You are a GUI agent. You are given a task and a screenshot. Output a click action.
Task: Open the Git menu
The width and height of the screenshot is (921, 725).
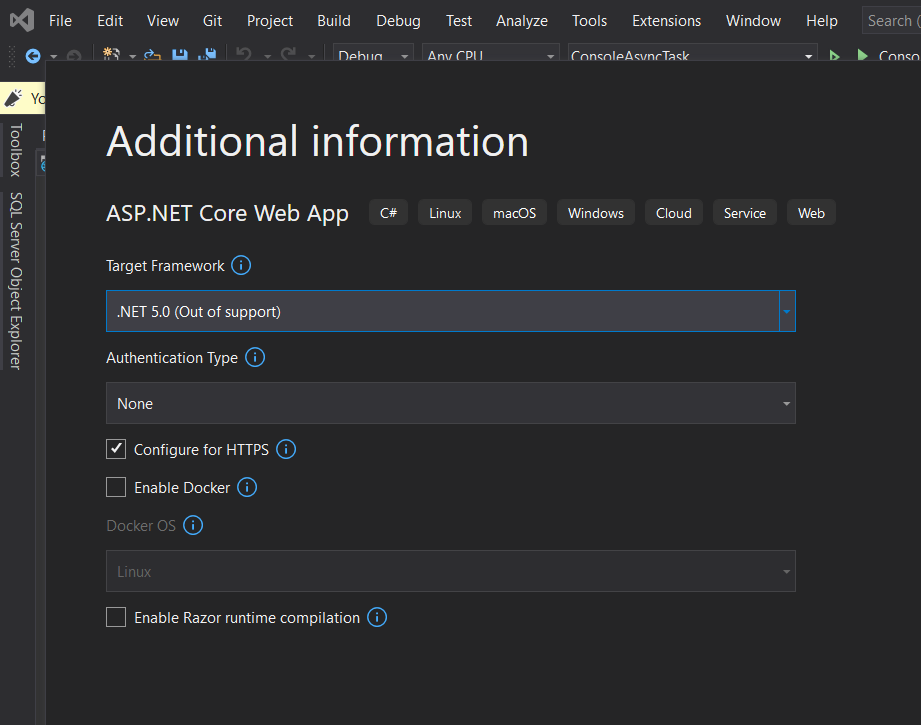pos(212,21)
